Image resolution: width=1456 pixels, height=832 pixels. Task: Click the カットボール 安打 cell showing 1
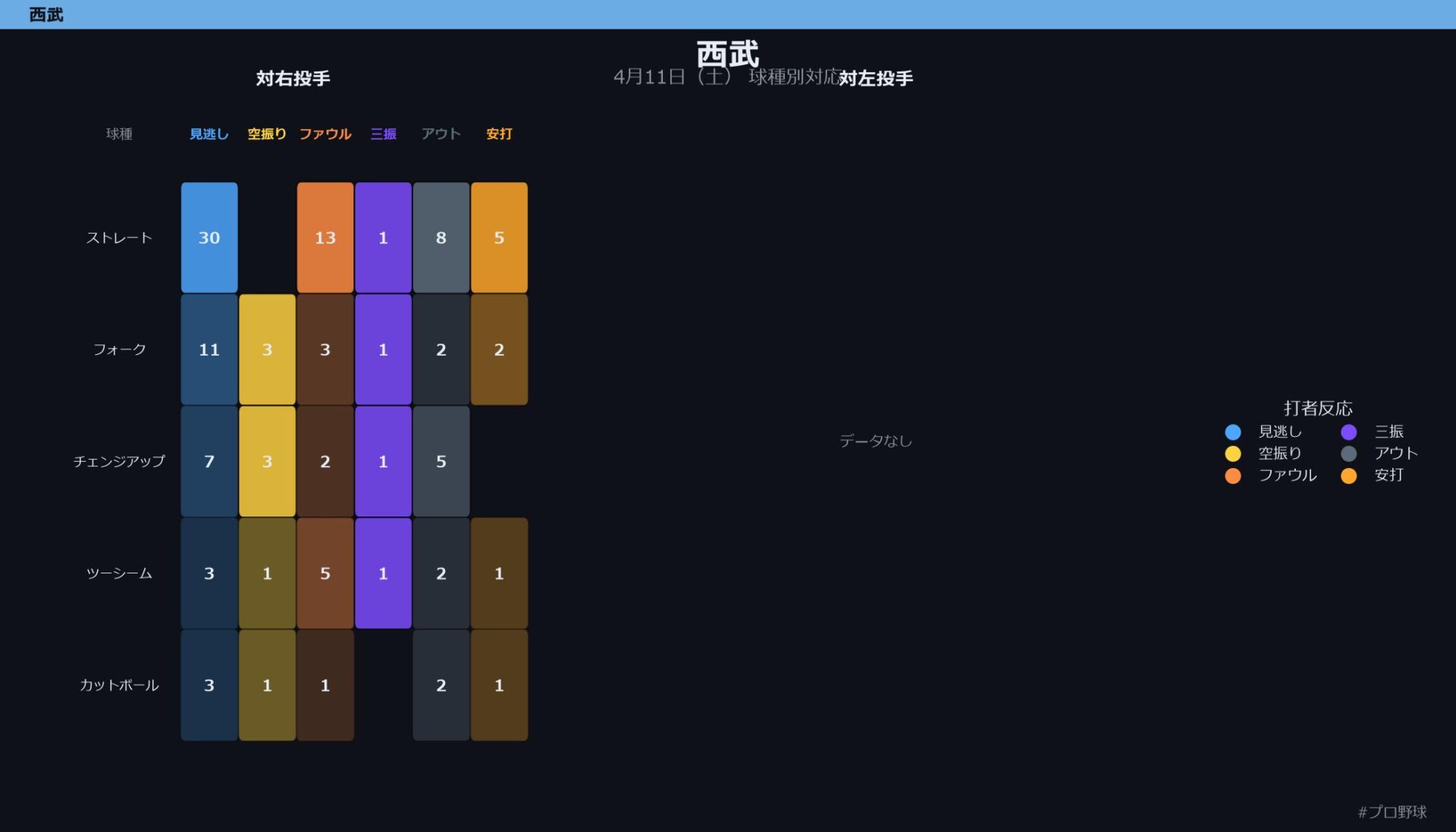coord(499,685)
